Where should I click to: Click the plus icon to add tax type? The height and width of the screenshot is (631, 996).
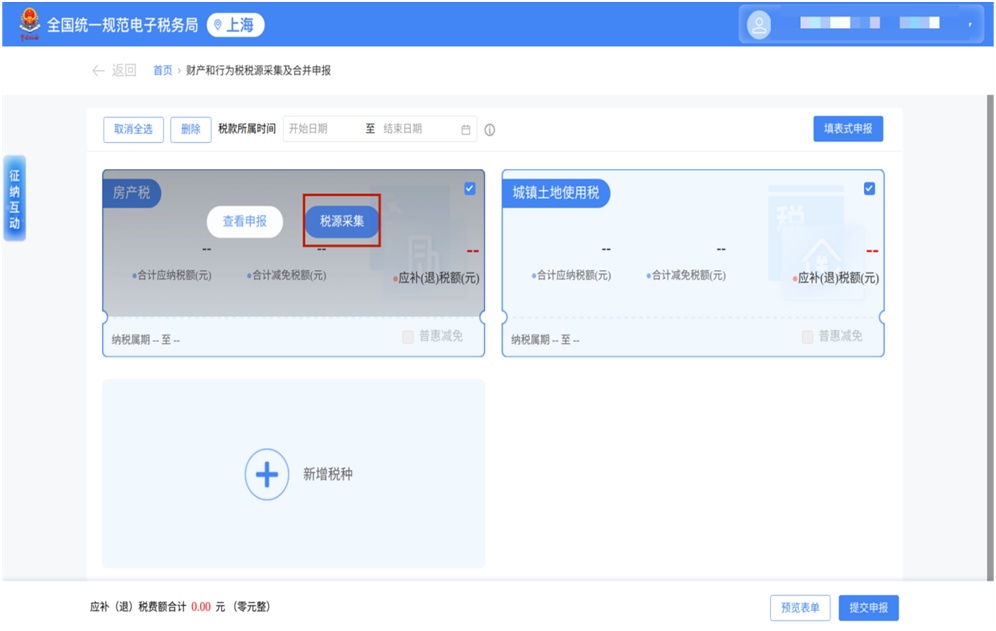click(266, 474)
